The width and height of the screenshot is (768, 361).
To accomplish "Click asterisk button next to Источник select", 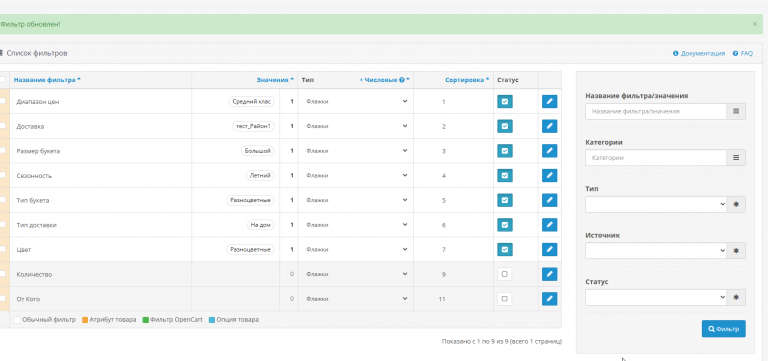I will (736, 250).
